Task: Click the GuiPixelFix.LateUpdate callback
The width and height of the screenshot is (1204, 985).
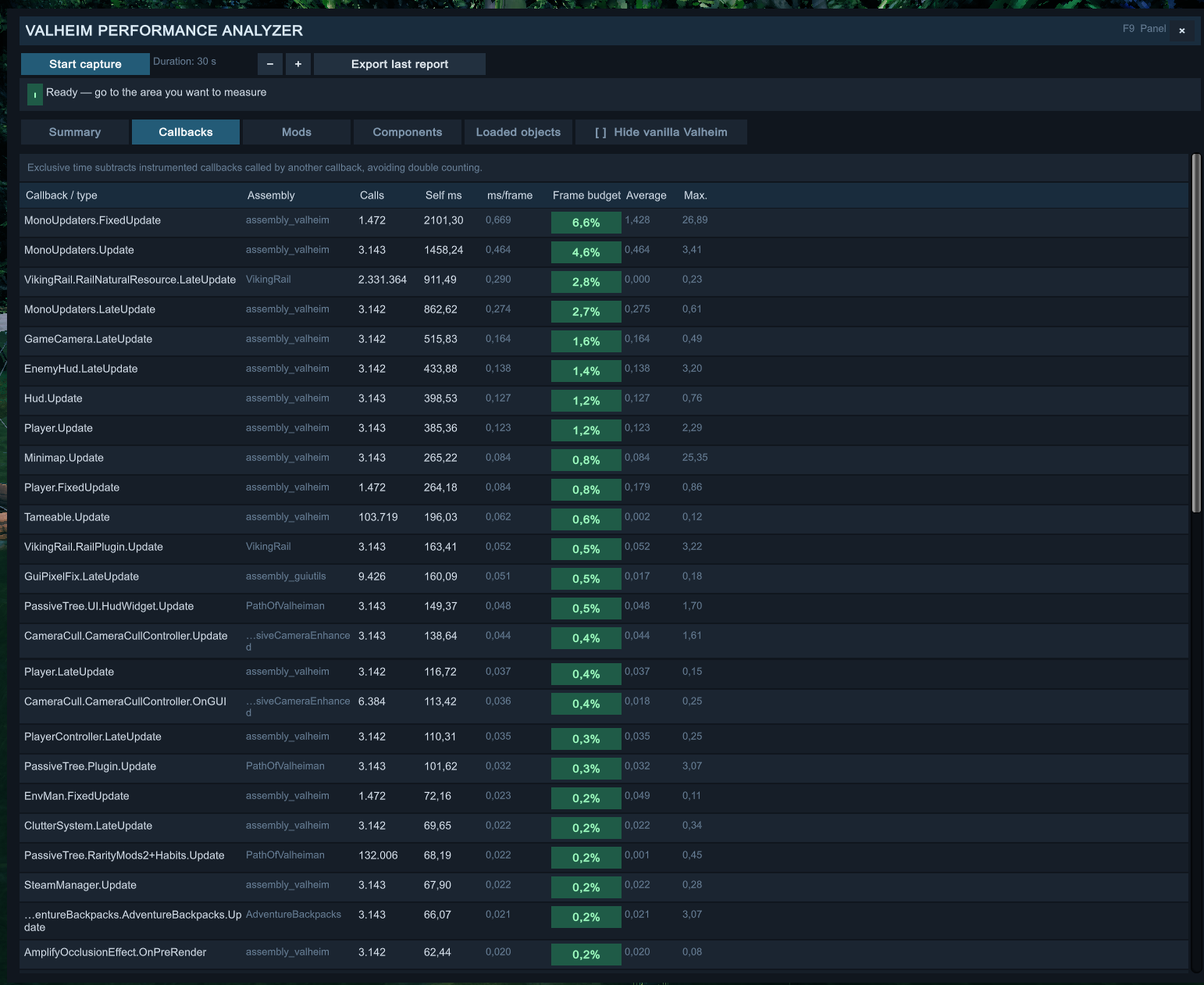Action: tap(81, 576)
